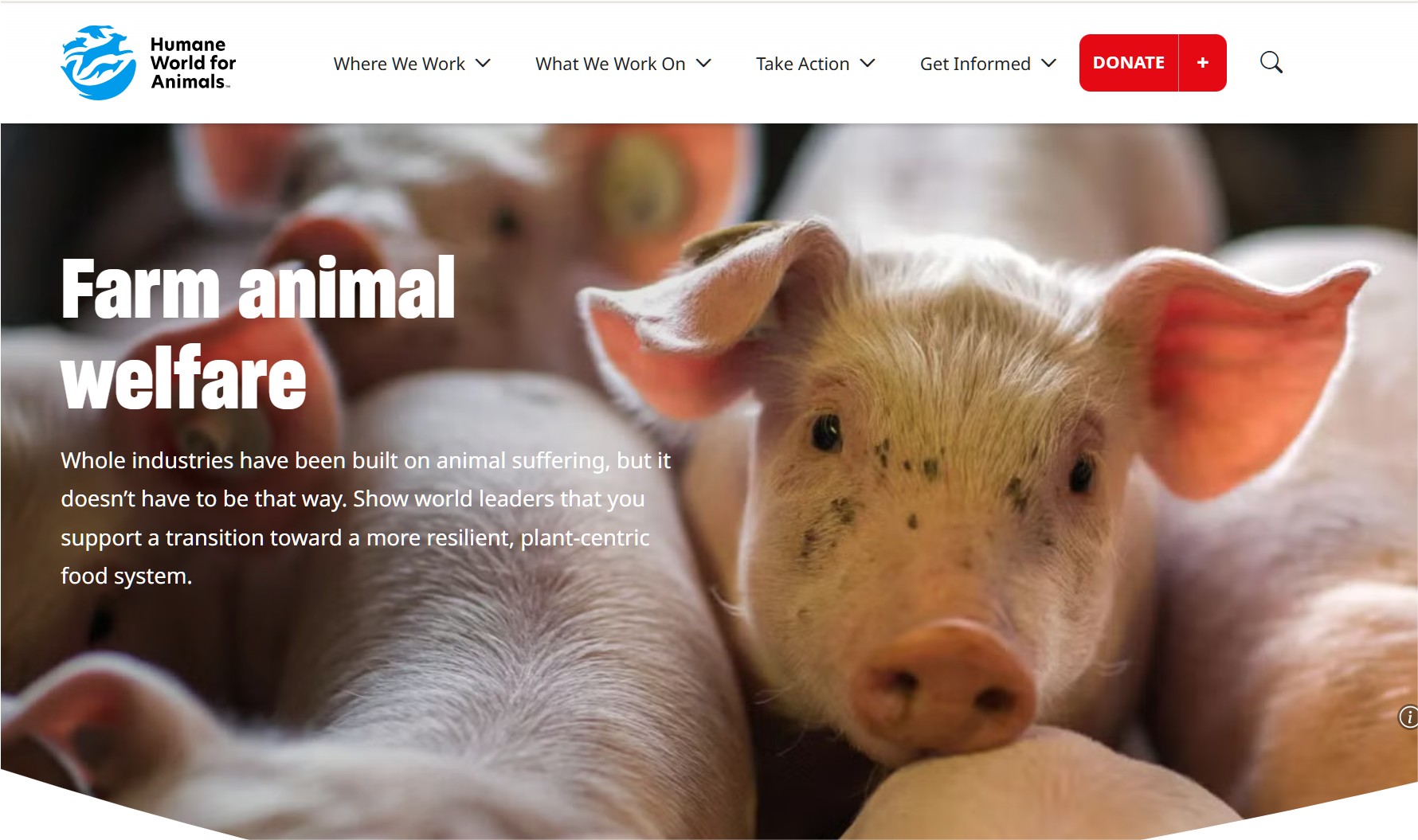Click the word 'welfare' in the heading
This screenshot has height=840, width=1418.
(x=183, y=378)
